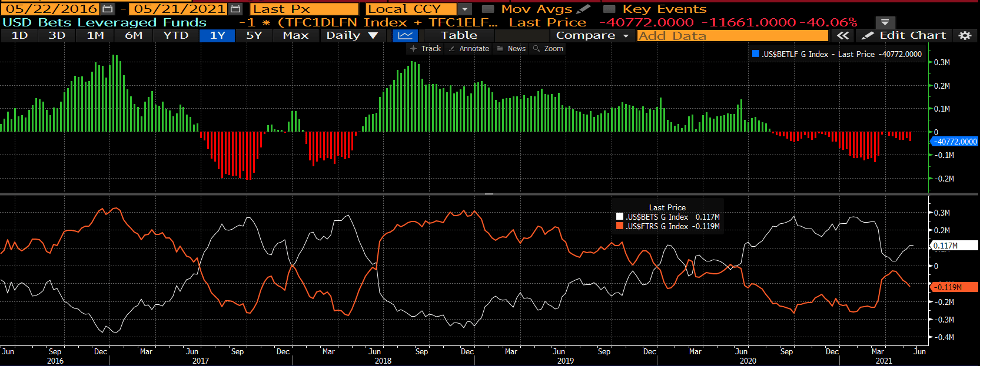Open the end date calendar picker
Viewport: 981px width, 366px height.
235,9
